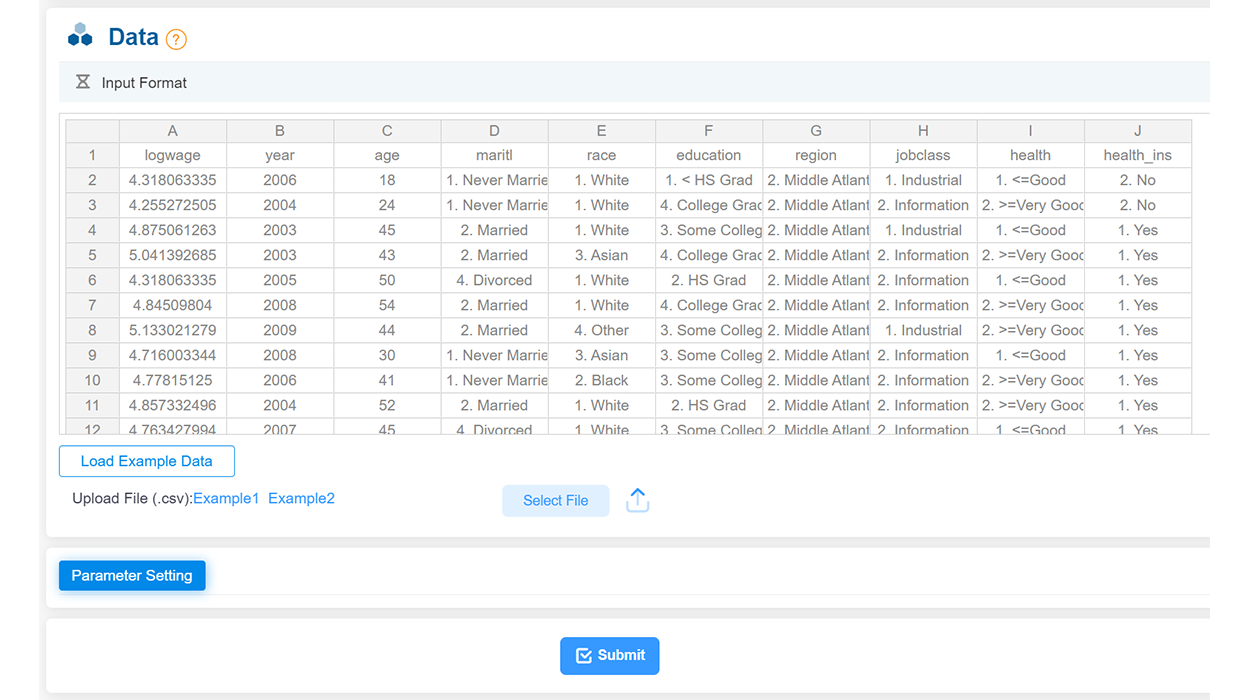Submit the data form

tap(609, 655)
